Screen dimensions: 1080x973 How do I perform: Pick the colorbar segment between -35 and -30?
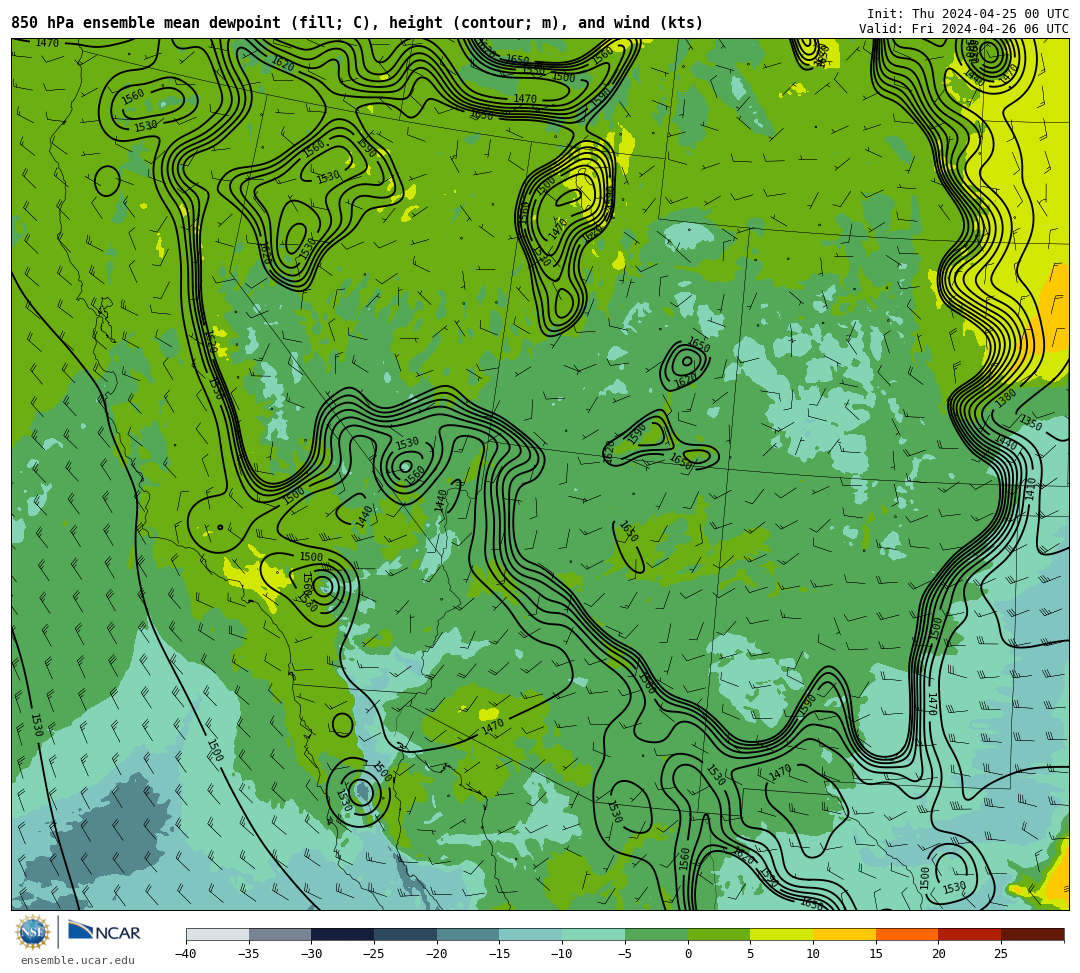(x=280, y=934)
